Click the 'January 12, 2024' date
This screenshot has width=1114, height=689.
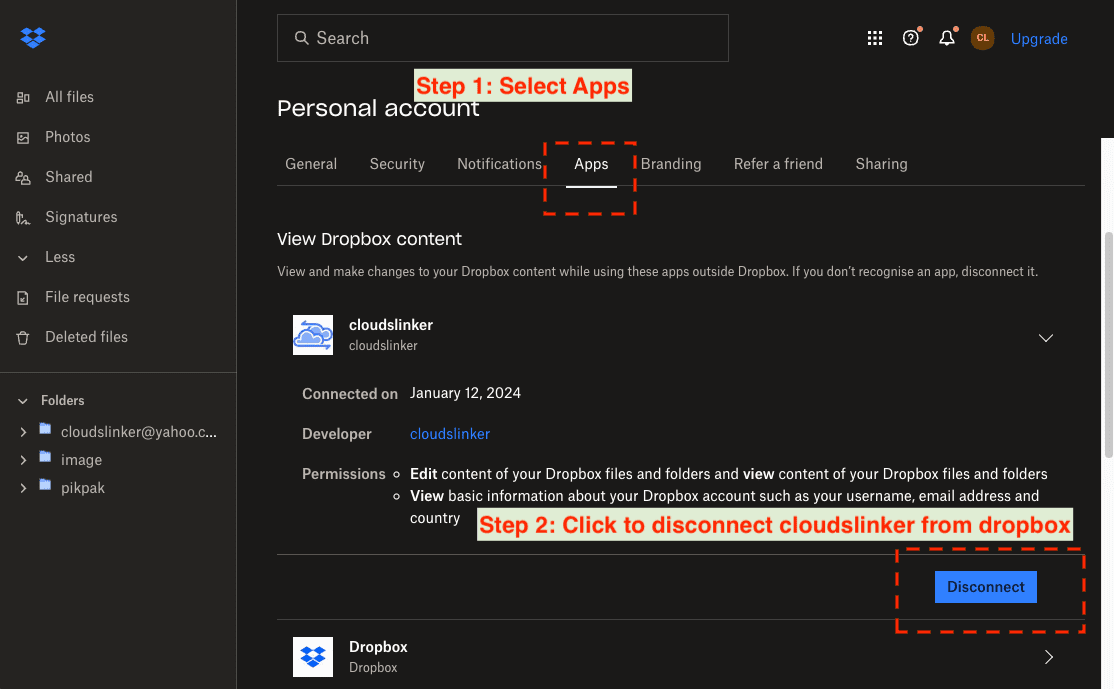pos(465,394)
